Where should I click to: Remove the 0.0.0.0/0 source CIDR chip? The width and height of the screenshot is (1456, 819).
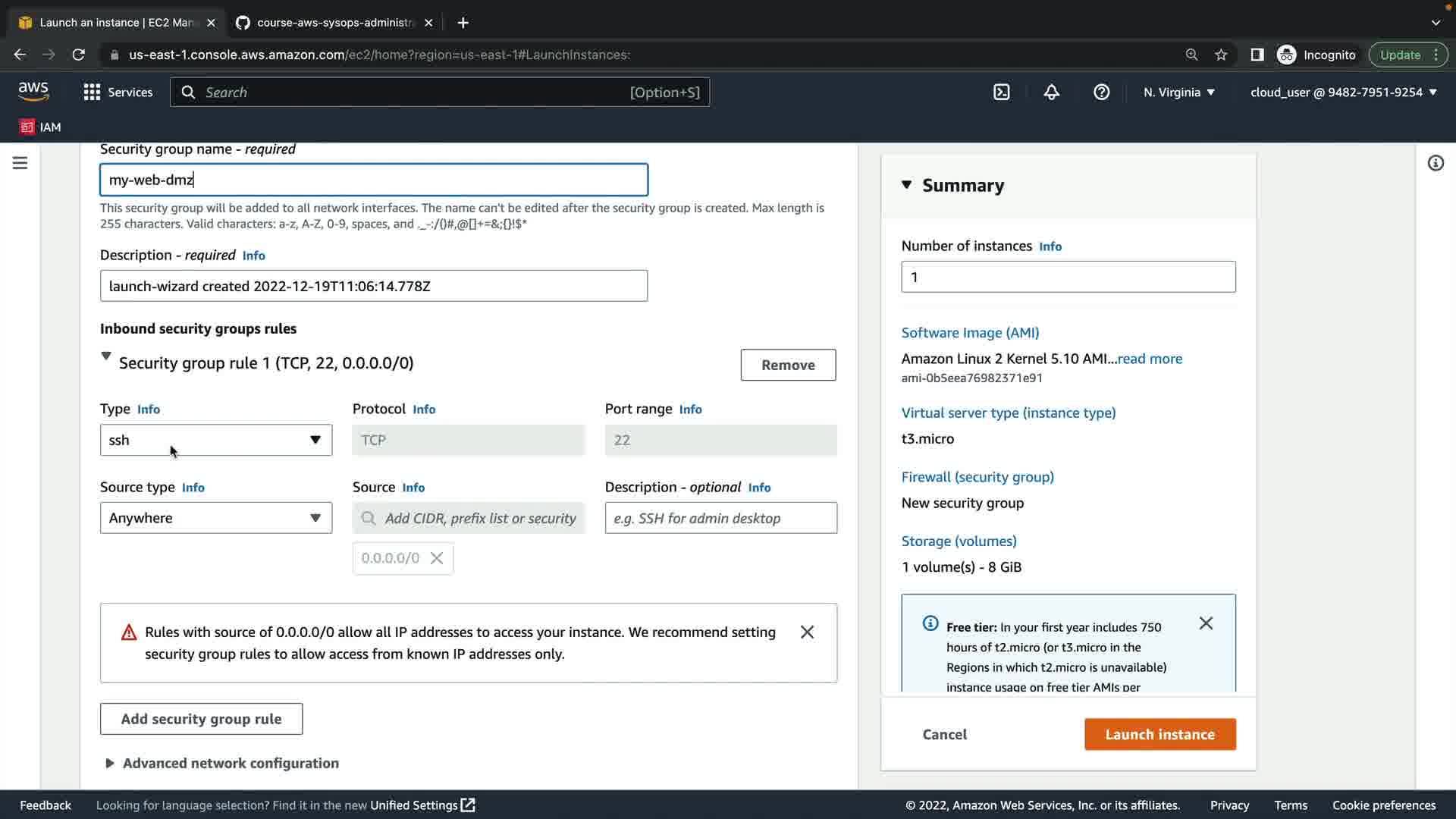pos(437,558)
